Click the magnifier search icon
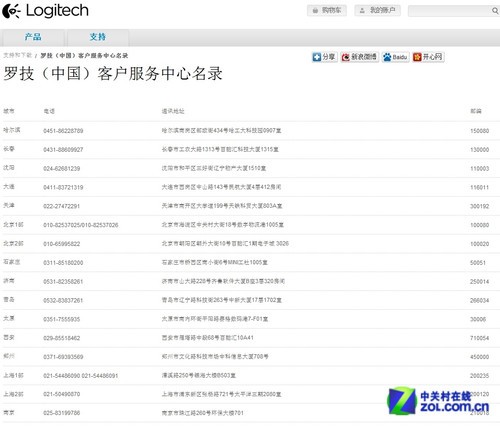500x427 pixels. [x=495, y=11]
